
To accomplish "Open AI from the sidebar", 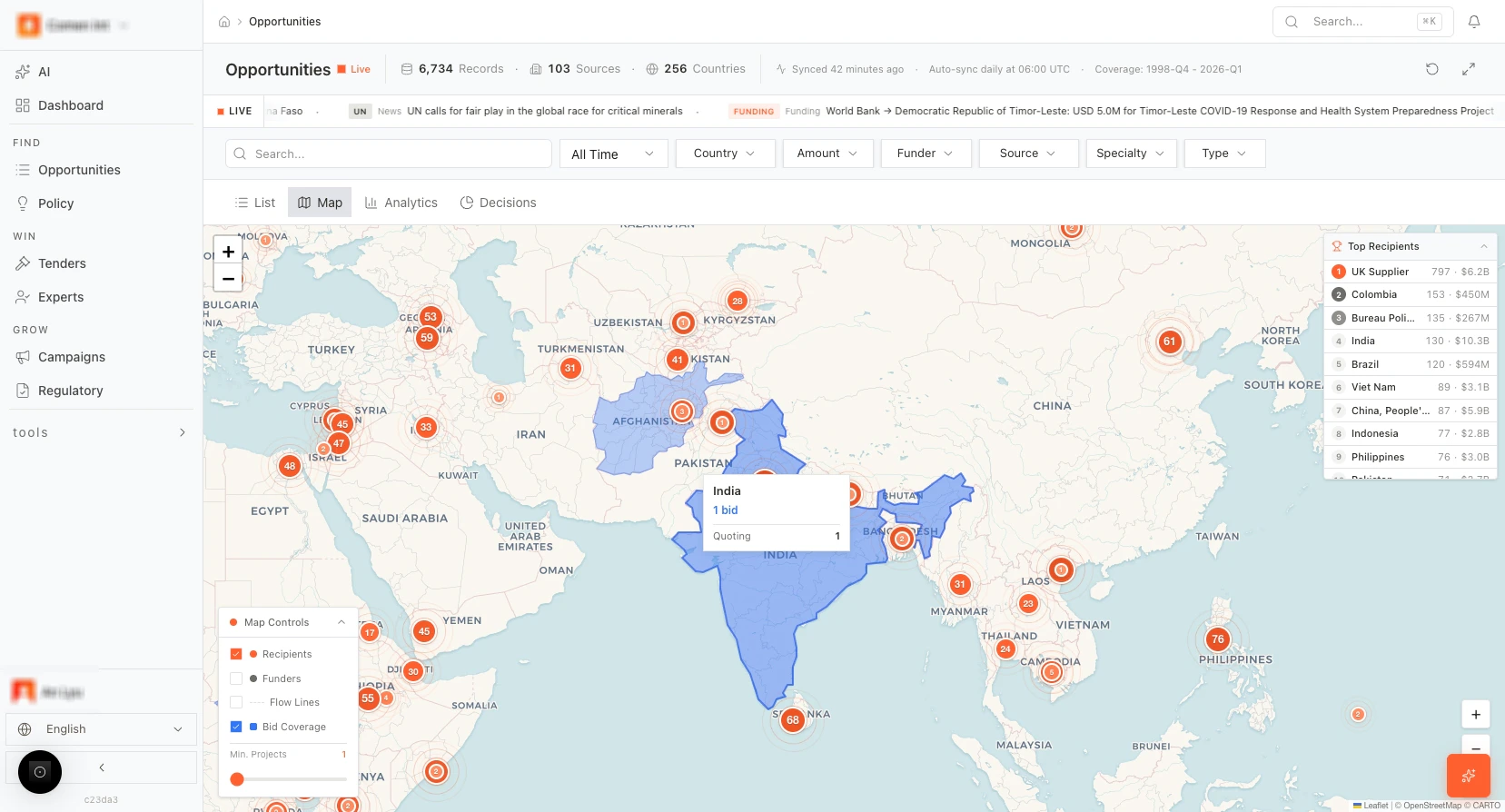I will [x=101, y=72].
